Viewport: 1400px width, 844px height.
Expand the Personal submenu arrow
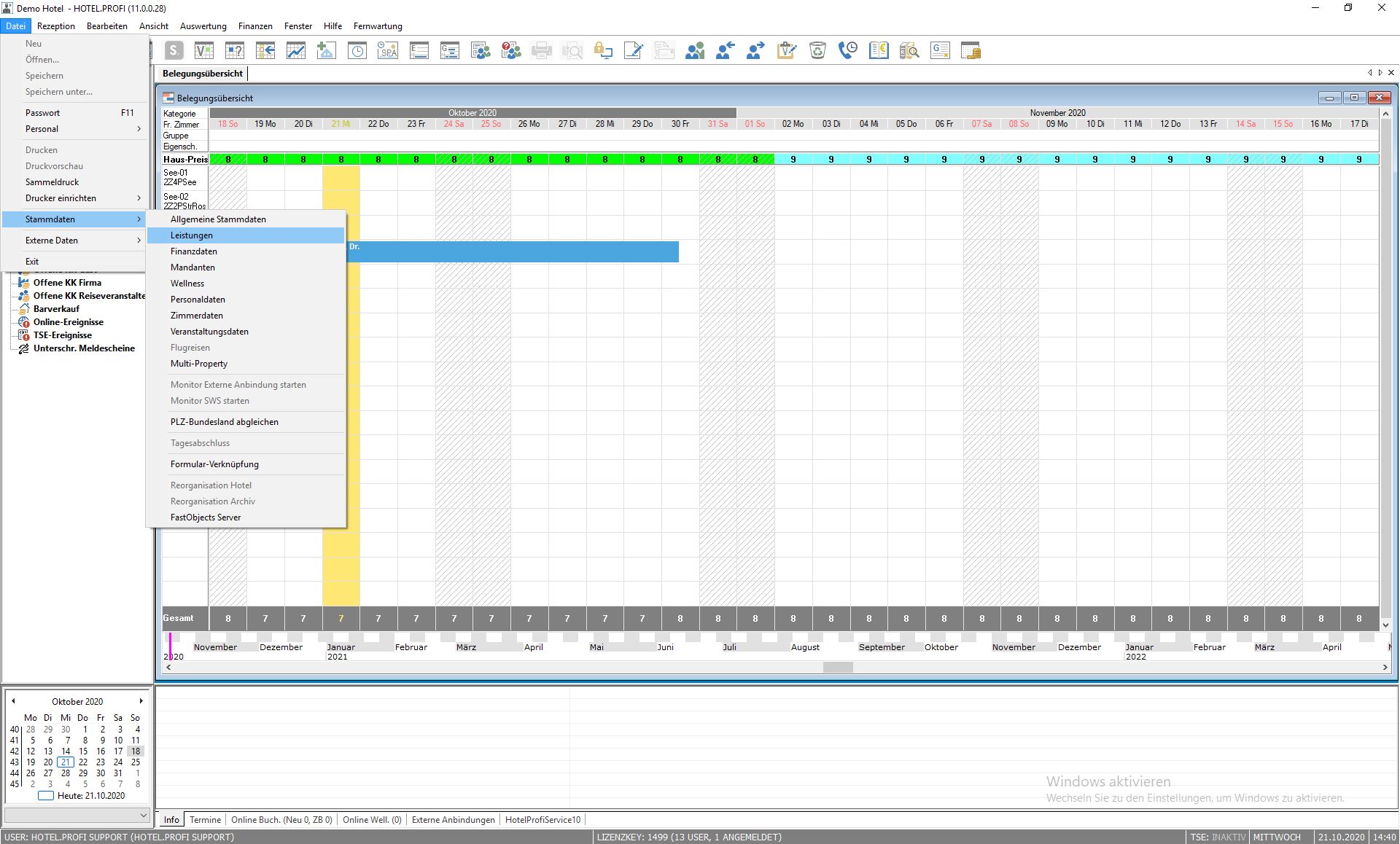tap(139, 129)
